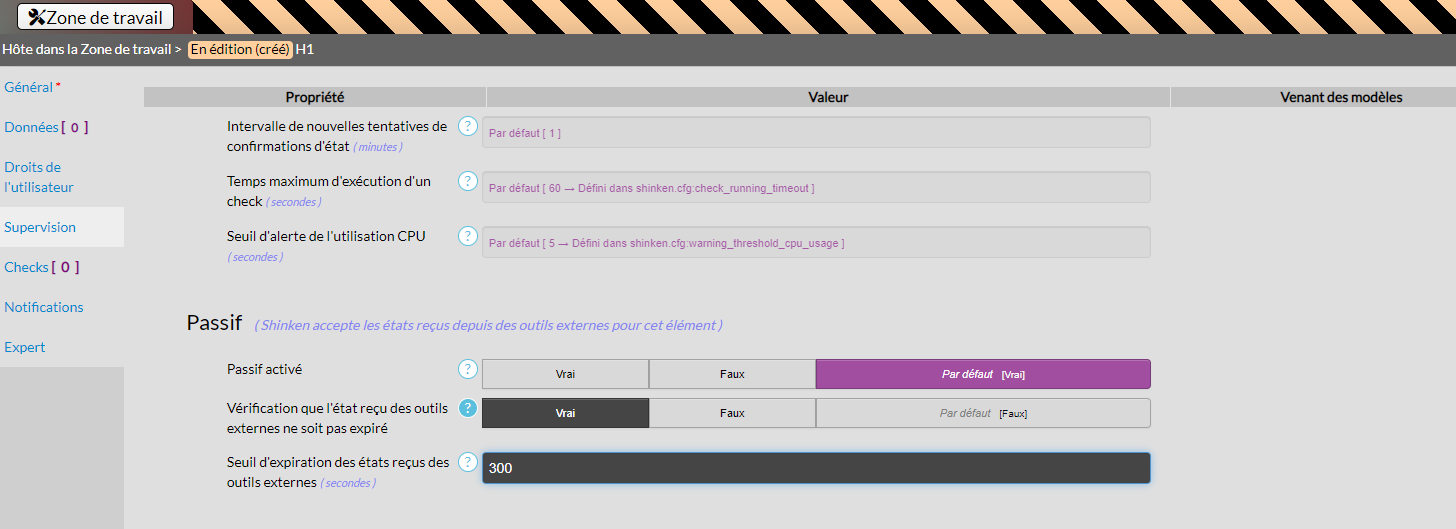Choose Faux for Vérification état non expiré
This screenshot has height=529, width=1456.
point(732,413)
